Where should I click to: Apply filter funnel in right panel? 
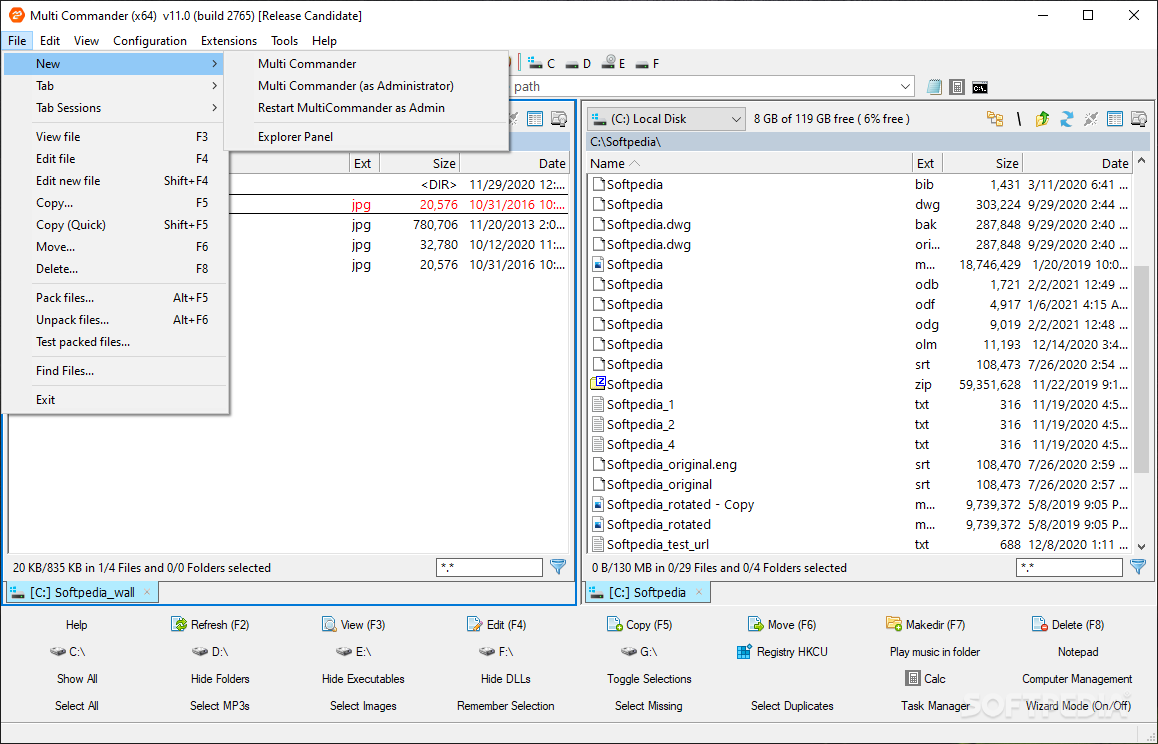[x=1138, y=567]
